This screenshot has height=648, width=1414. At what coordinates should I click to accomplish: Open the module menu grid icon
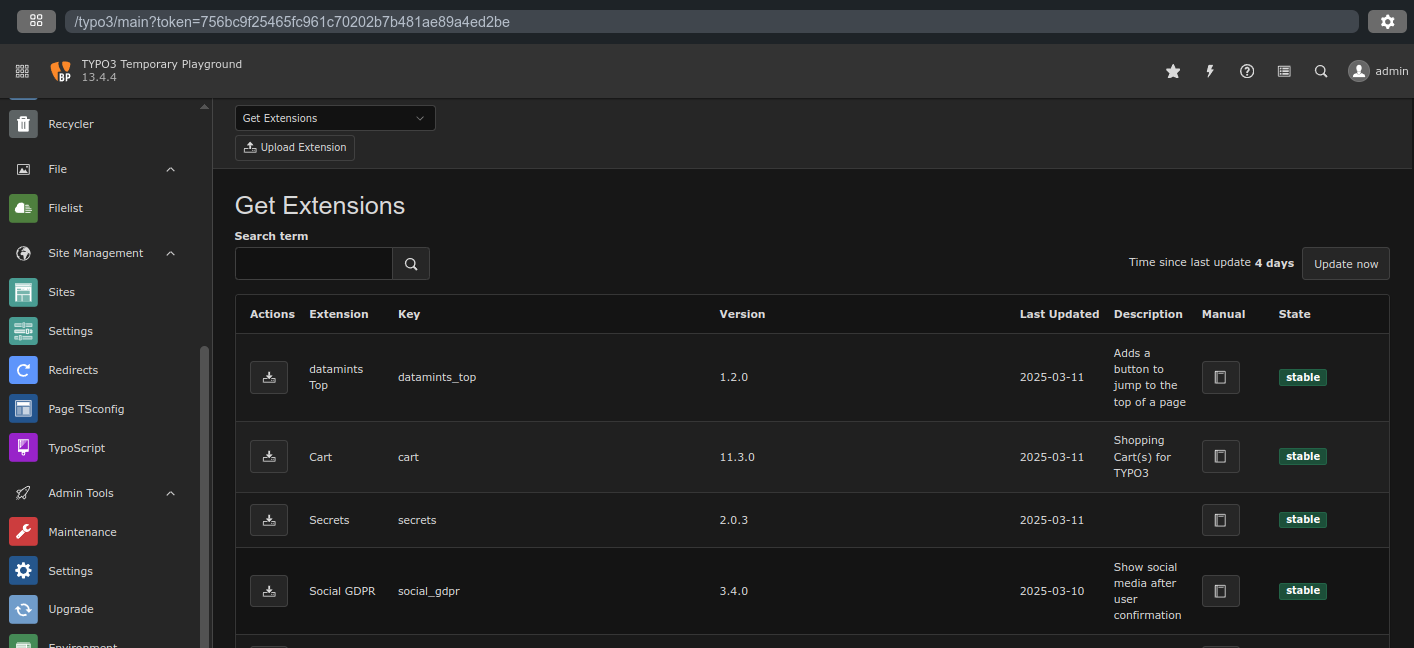22,71
